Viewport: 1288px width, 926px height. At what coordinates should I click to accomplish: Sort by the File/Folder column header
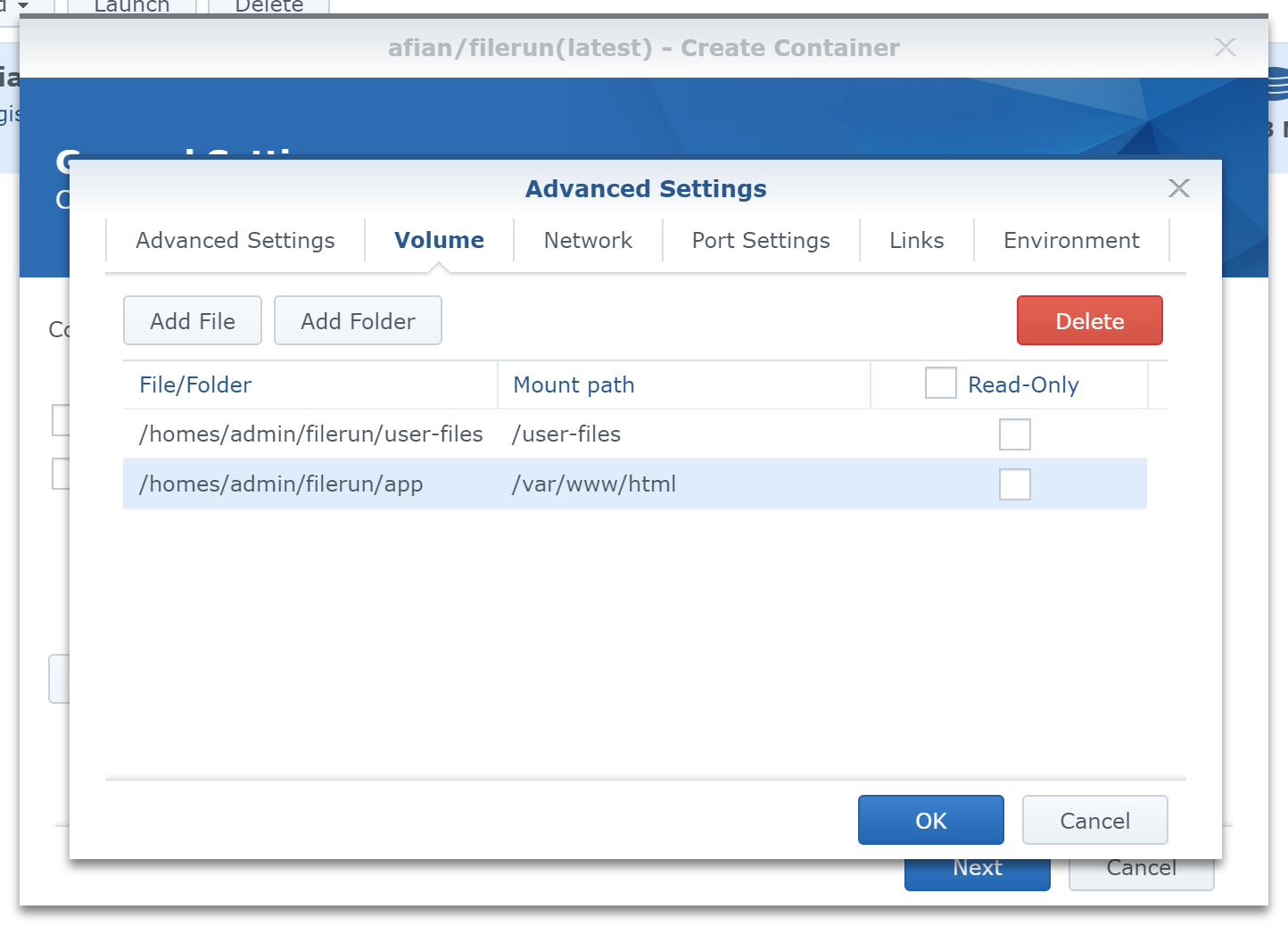[195, 385]
